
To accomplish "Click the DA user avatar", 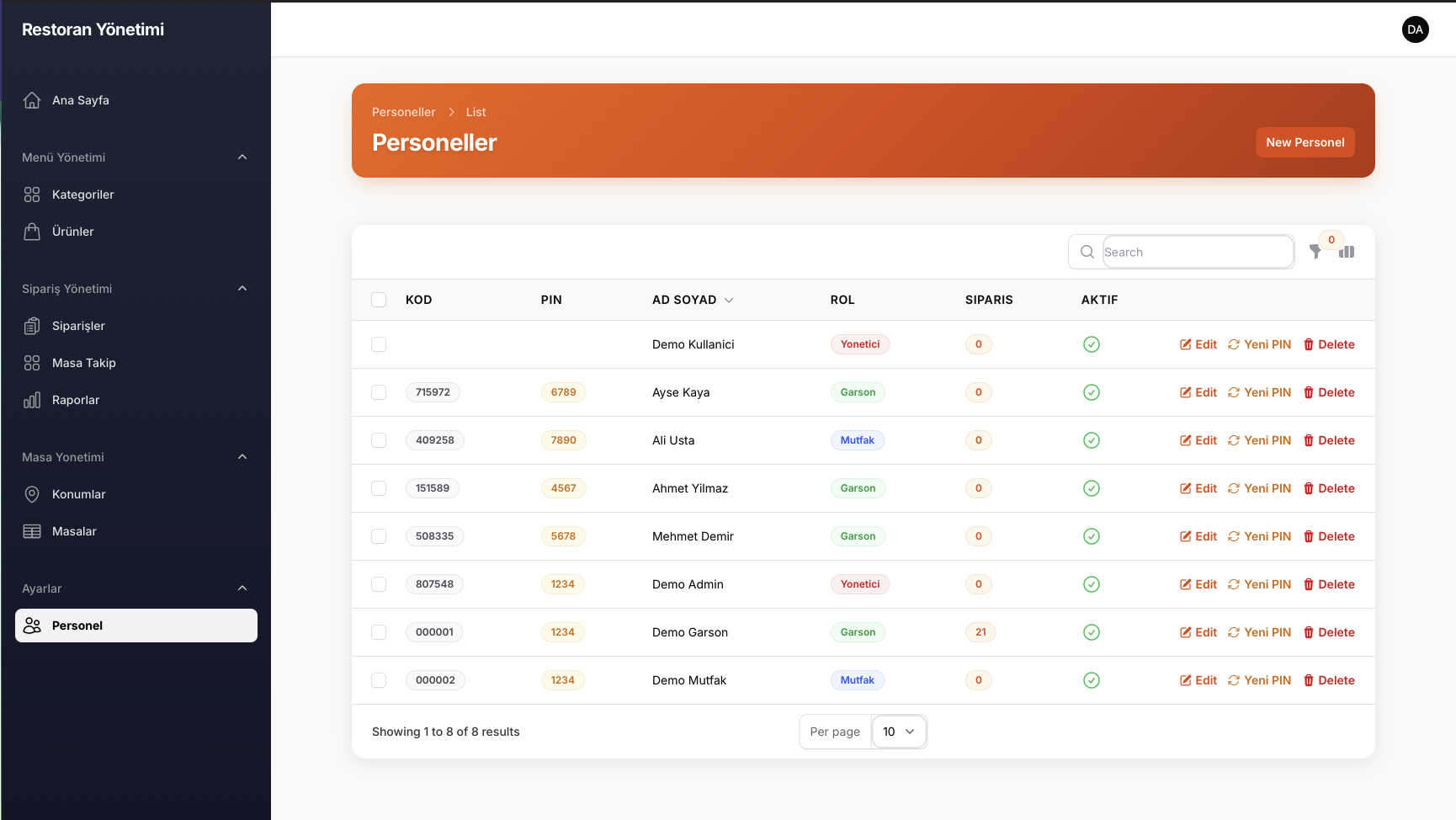I will pyautogui.click(x=1415, y=29).
